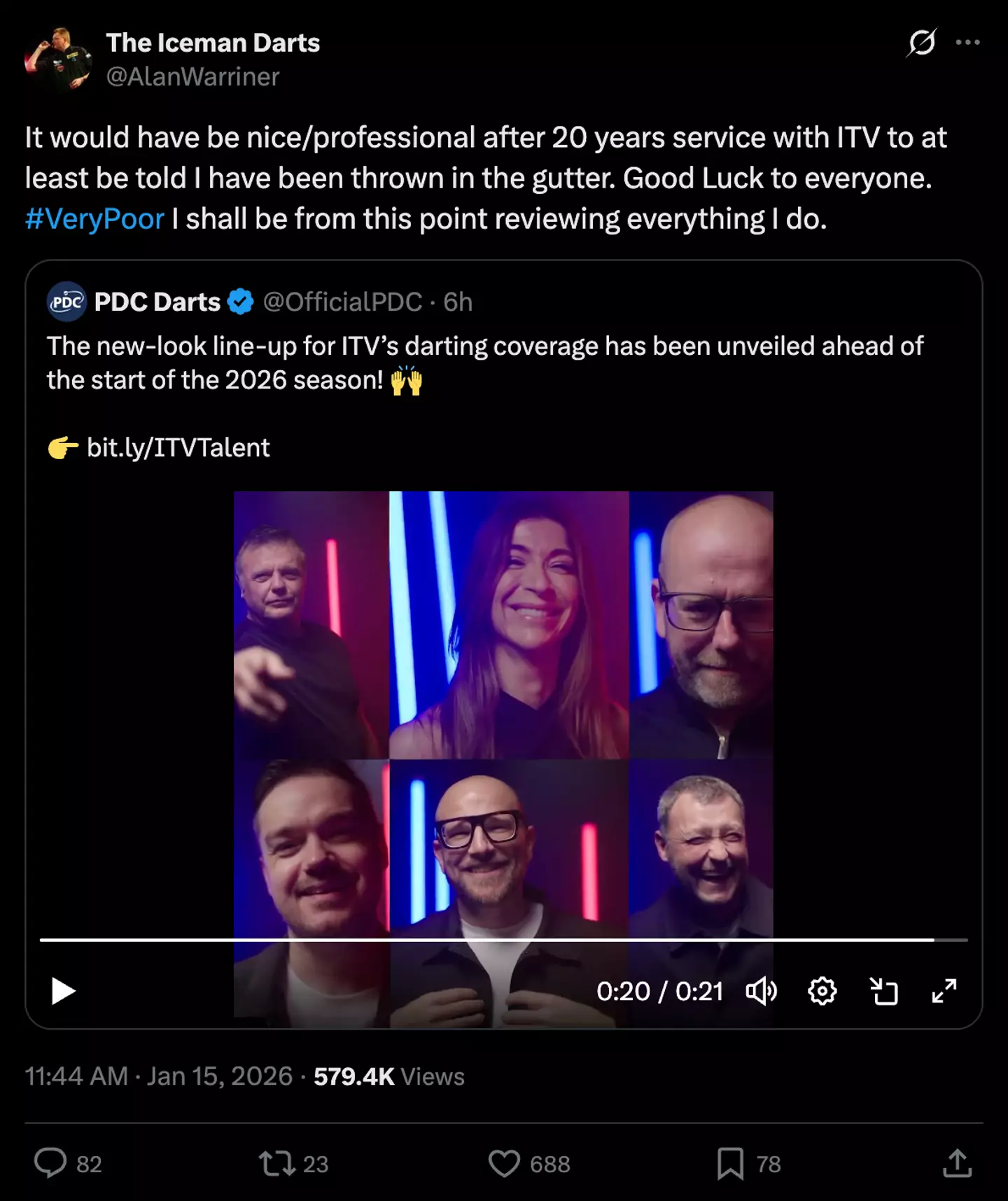
Task: Like the tweet with the heart icon
Action: (x=504, y=1163)
